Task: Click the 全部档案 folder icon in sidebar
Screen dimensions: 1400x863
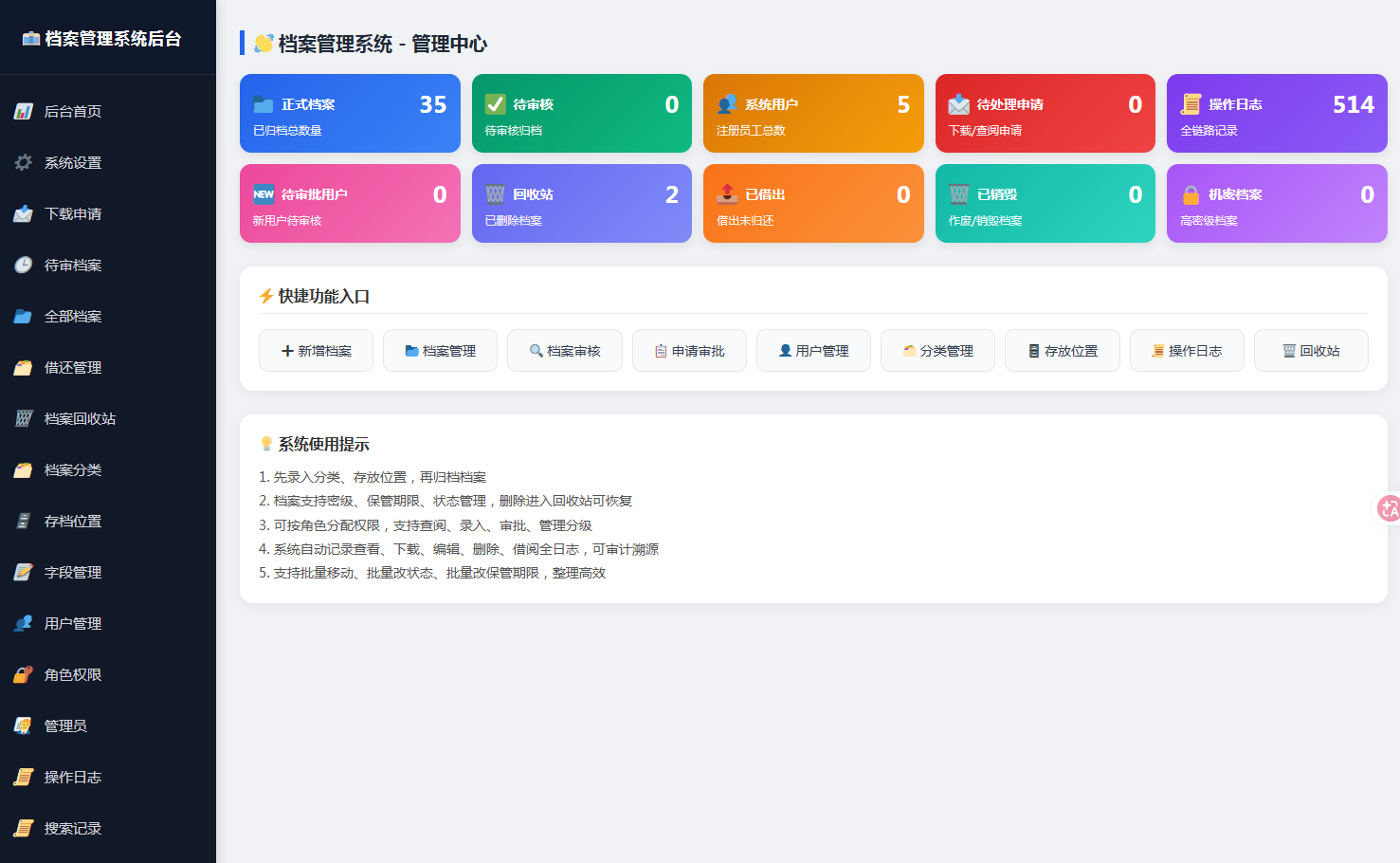Action: pos(24,316)
